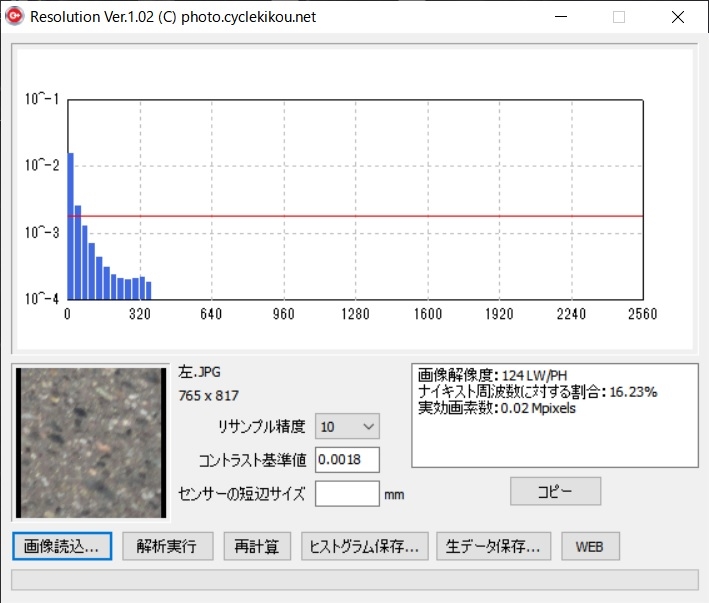Click the 生データ保存... button
The height and width of the screenshot is (603, 709).
(493, 546)
